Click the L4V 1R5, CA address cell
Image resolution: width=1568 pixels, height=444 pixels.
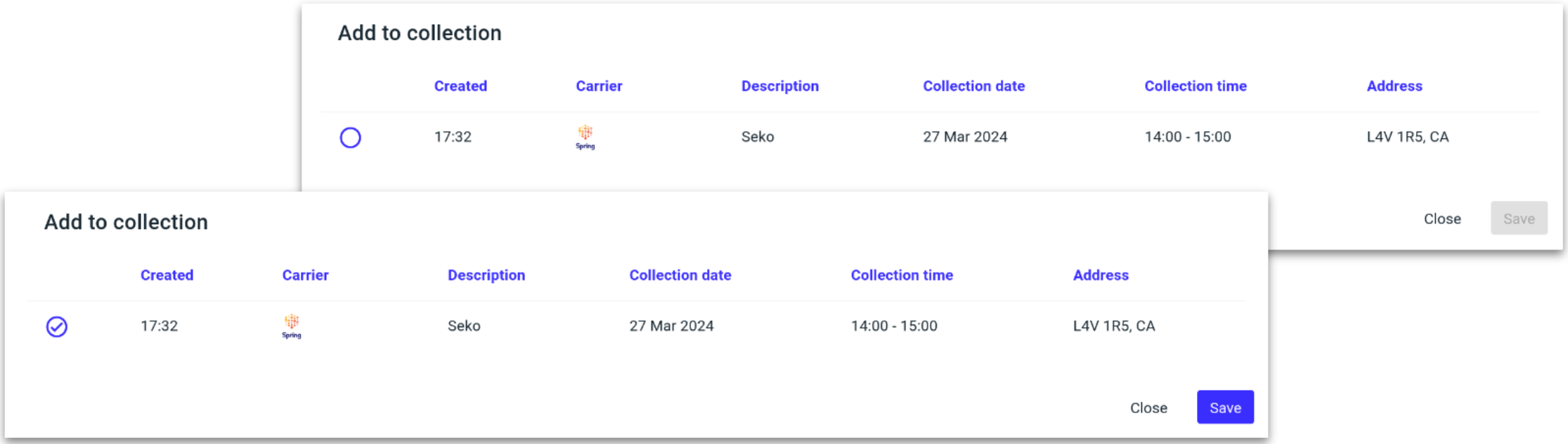tap(1115, 326)
